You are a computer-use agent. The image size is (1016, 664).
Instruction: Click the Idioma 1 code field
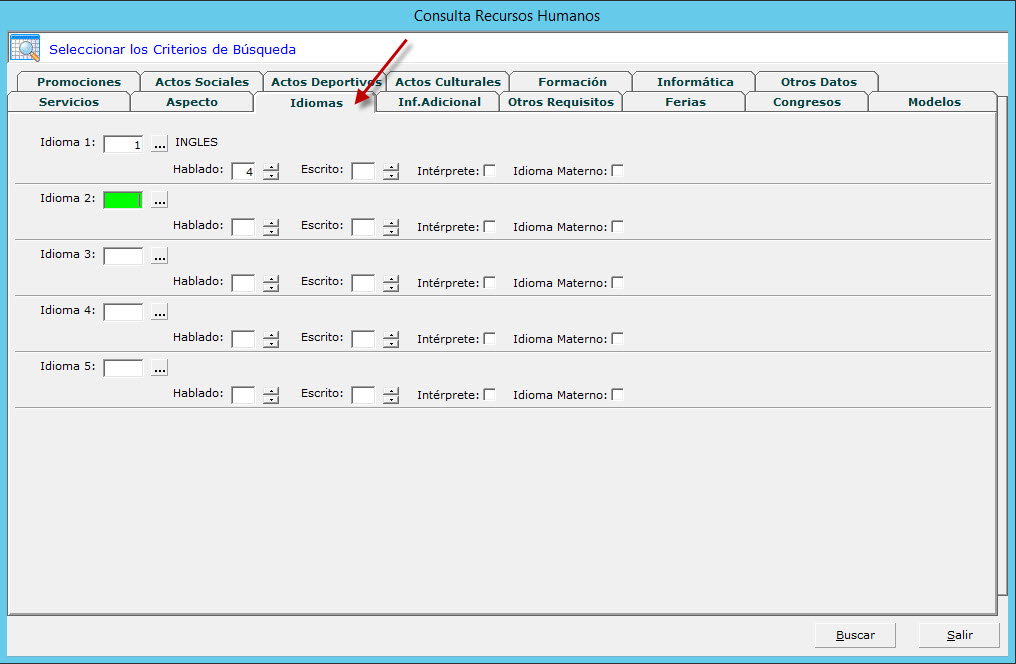pos(123,144)
